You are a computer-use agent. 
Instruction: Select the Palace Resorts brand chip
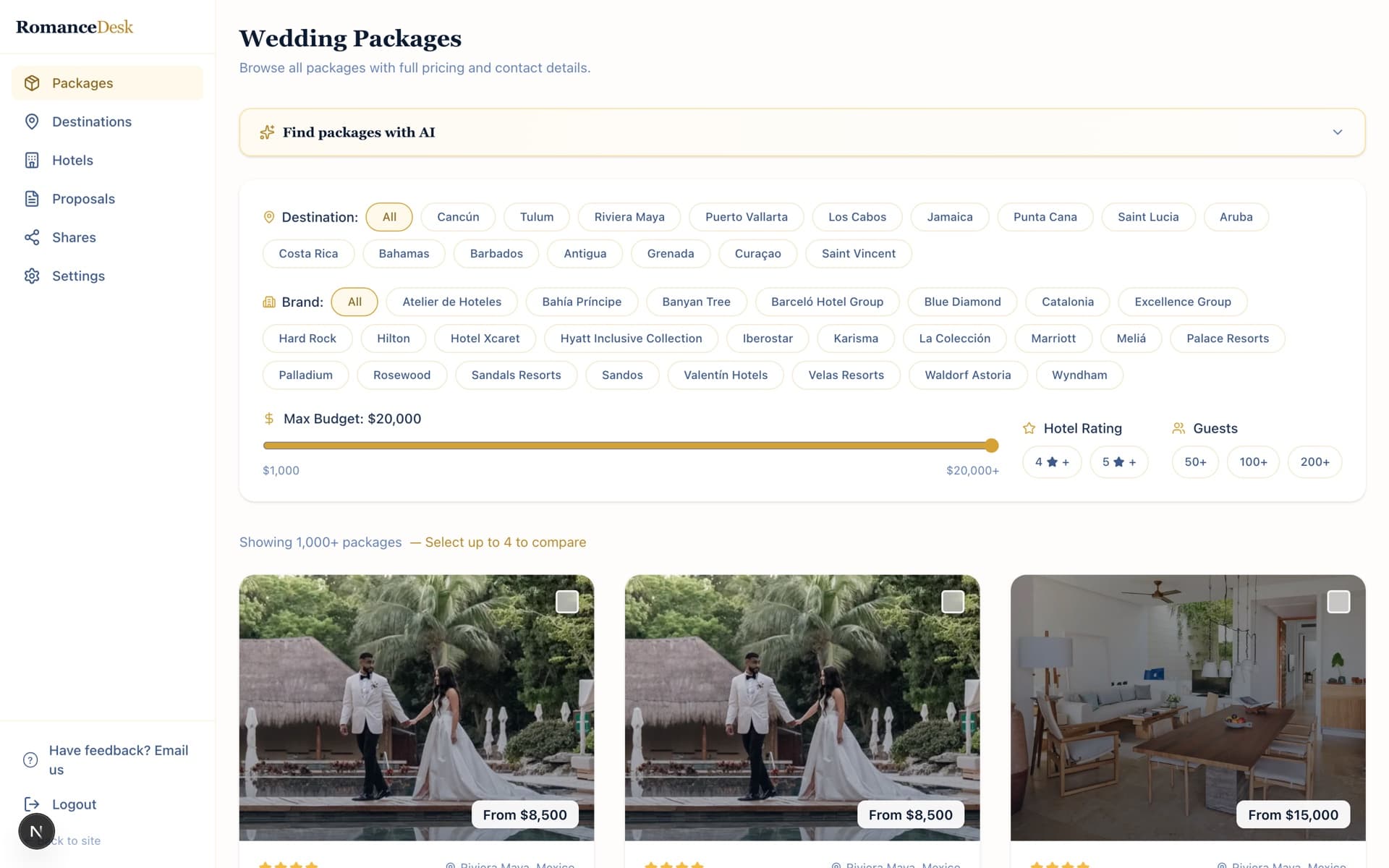[x=1228, y=339]
